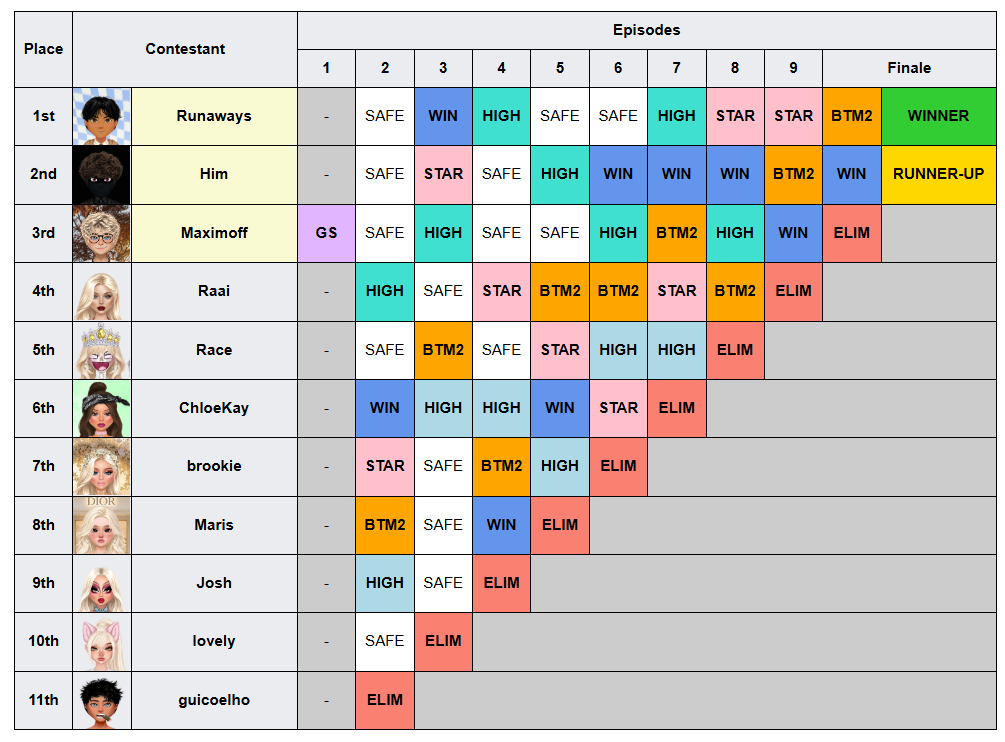Click the Finale column header
The height and width of the screenshot is (742, 1005).
(909, 68)
